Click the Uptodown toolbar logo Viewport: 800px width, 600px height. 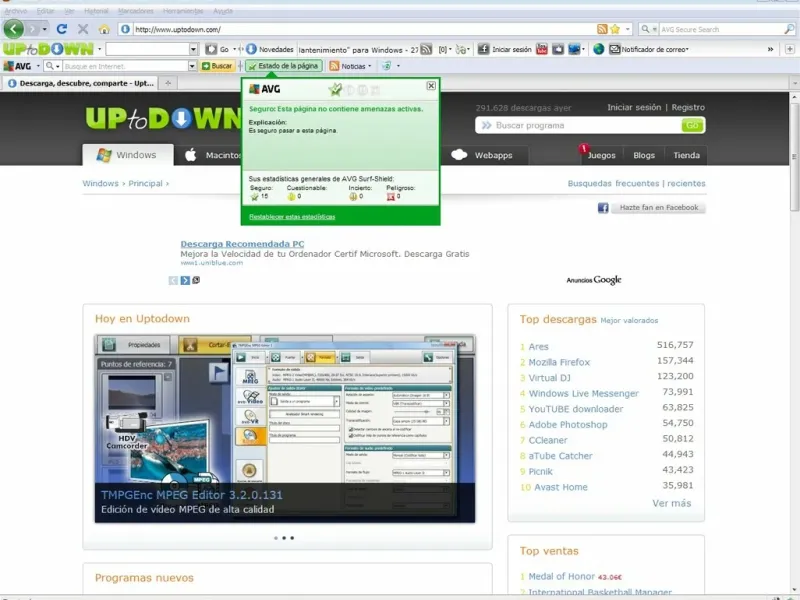48,49
